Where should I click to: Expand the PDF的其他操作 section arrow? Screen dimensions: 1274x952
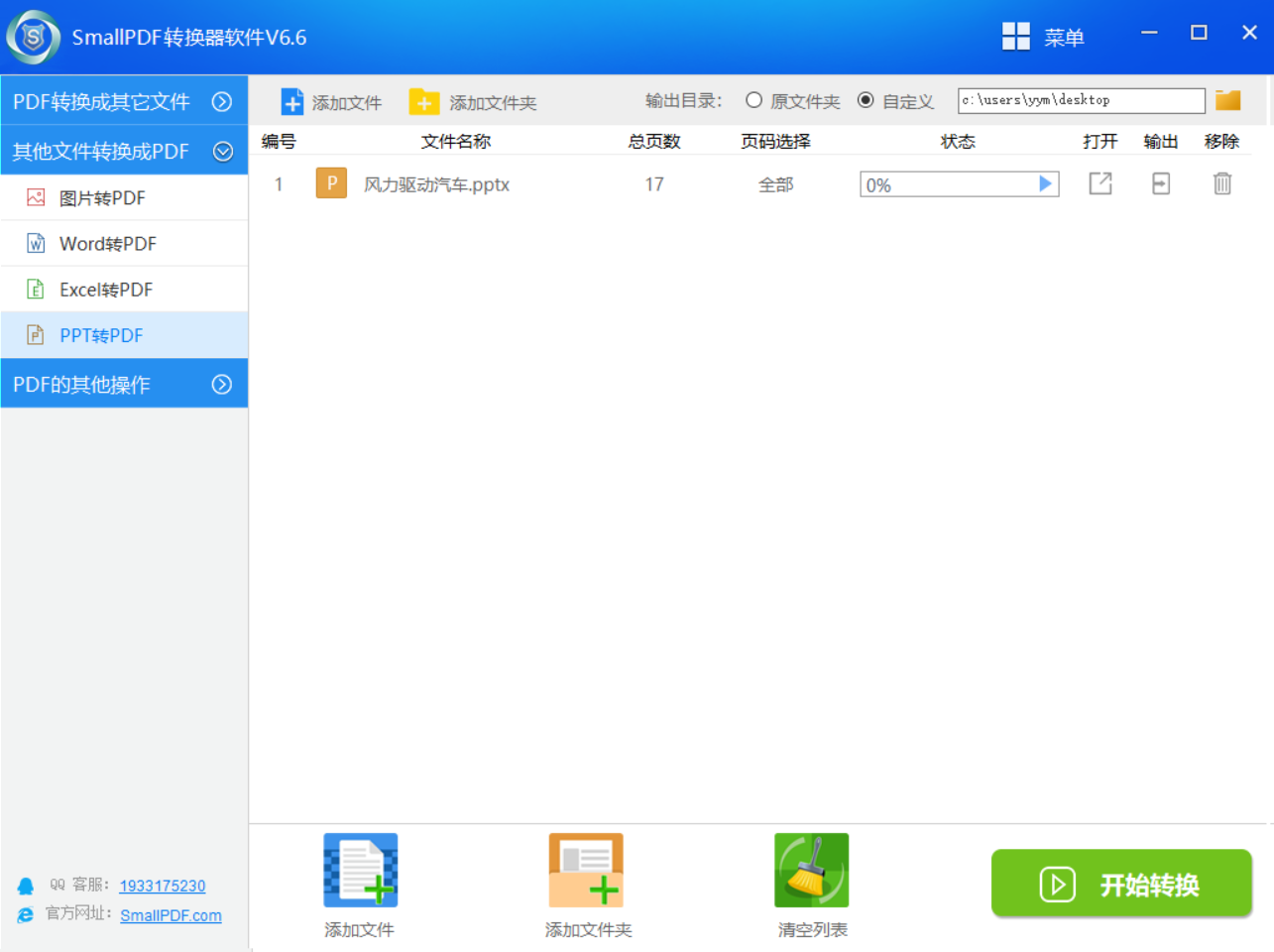[x=222, y=385]
